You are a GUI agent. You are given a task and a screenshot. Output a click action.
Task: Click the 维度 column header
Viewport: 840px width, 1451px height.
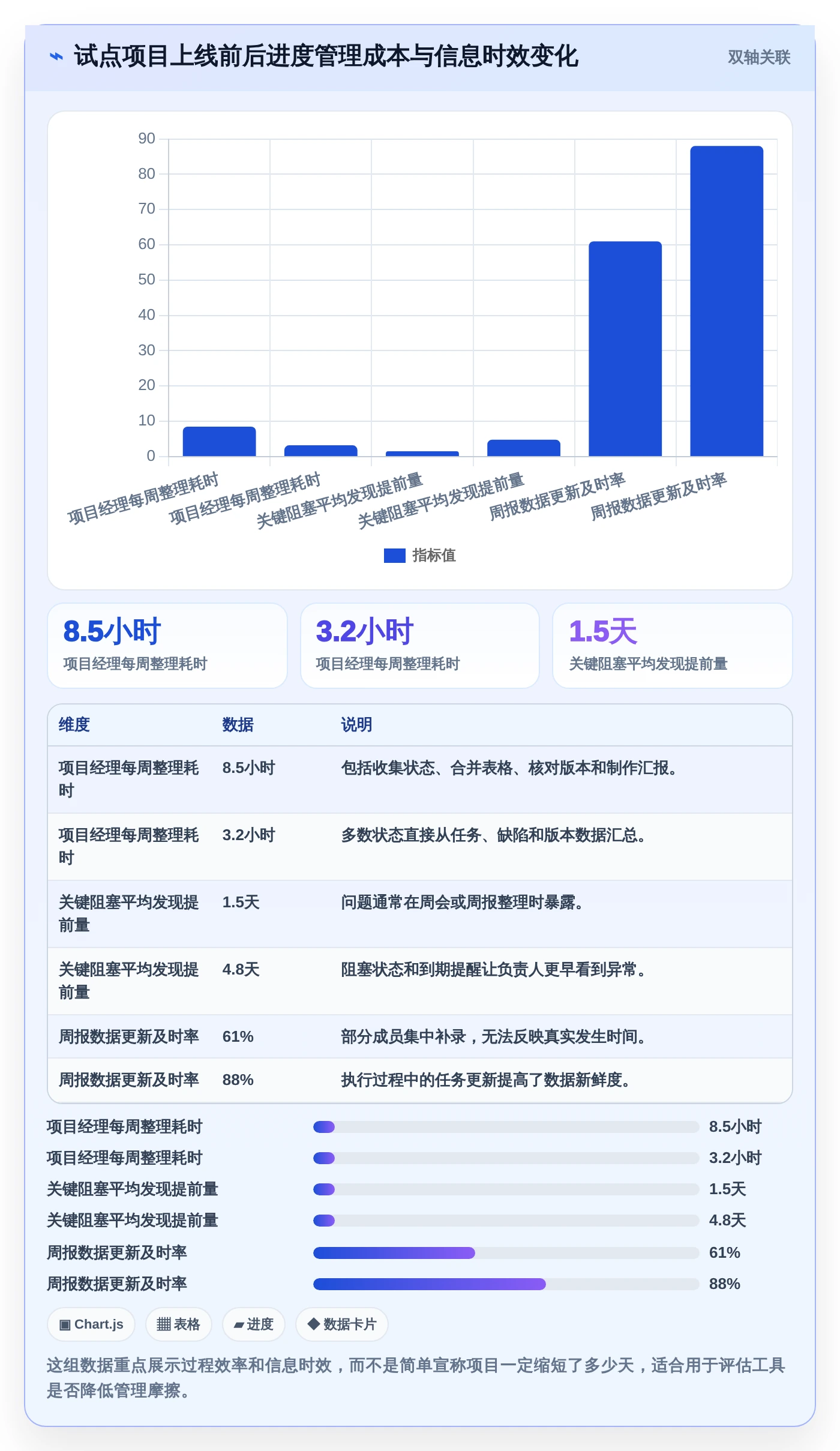74,725
